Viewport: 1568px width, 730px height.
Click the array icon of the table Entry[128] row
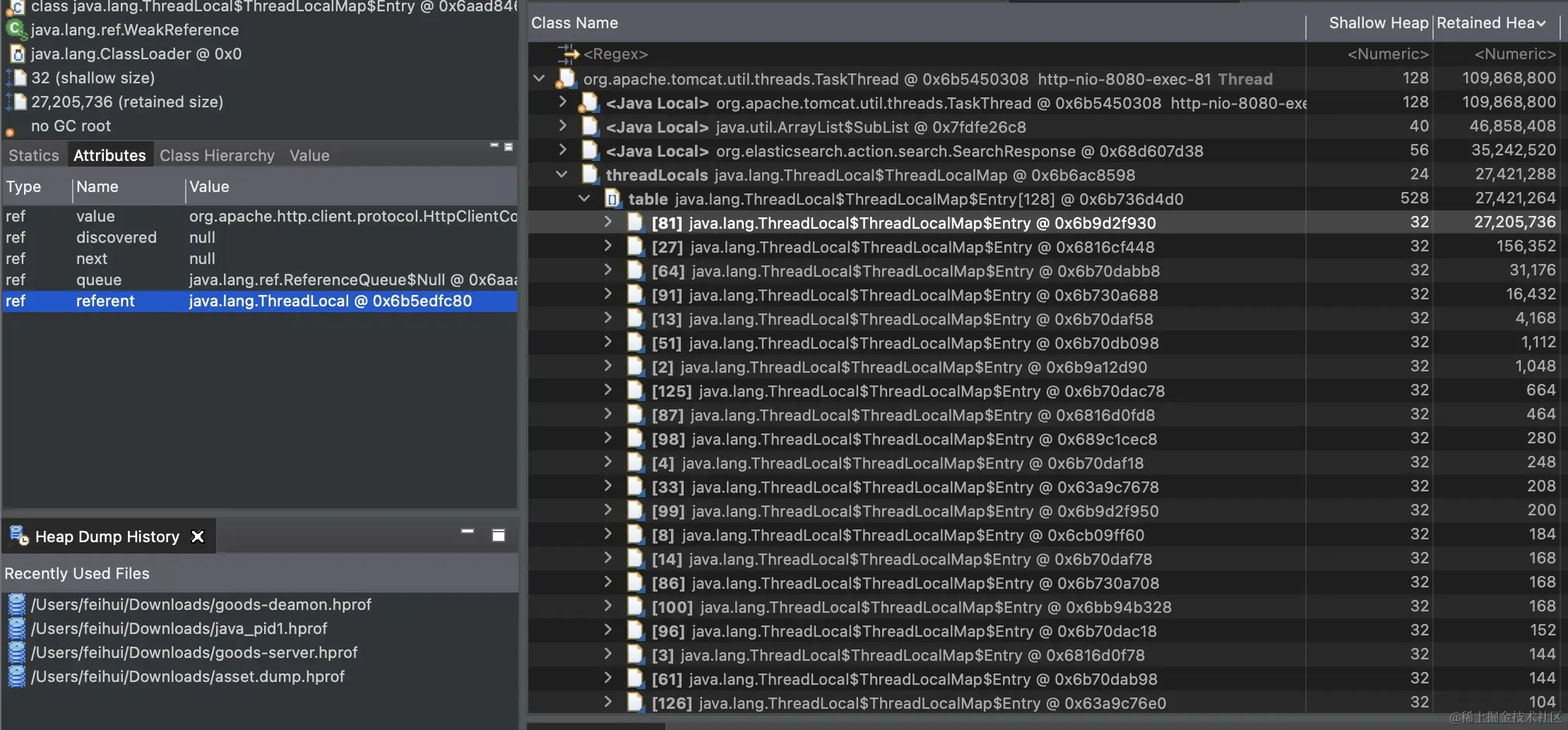coord(612,199)
